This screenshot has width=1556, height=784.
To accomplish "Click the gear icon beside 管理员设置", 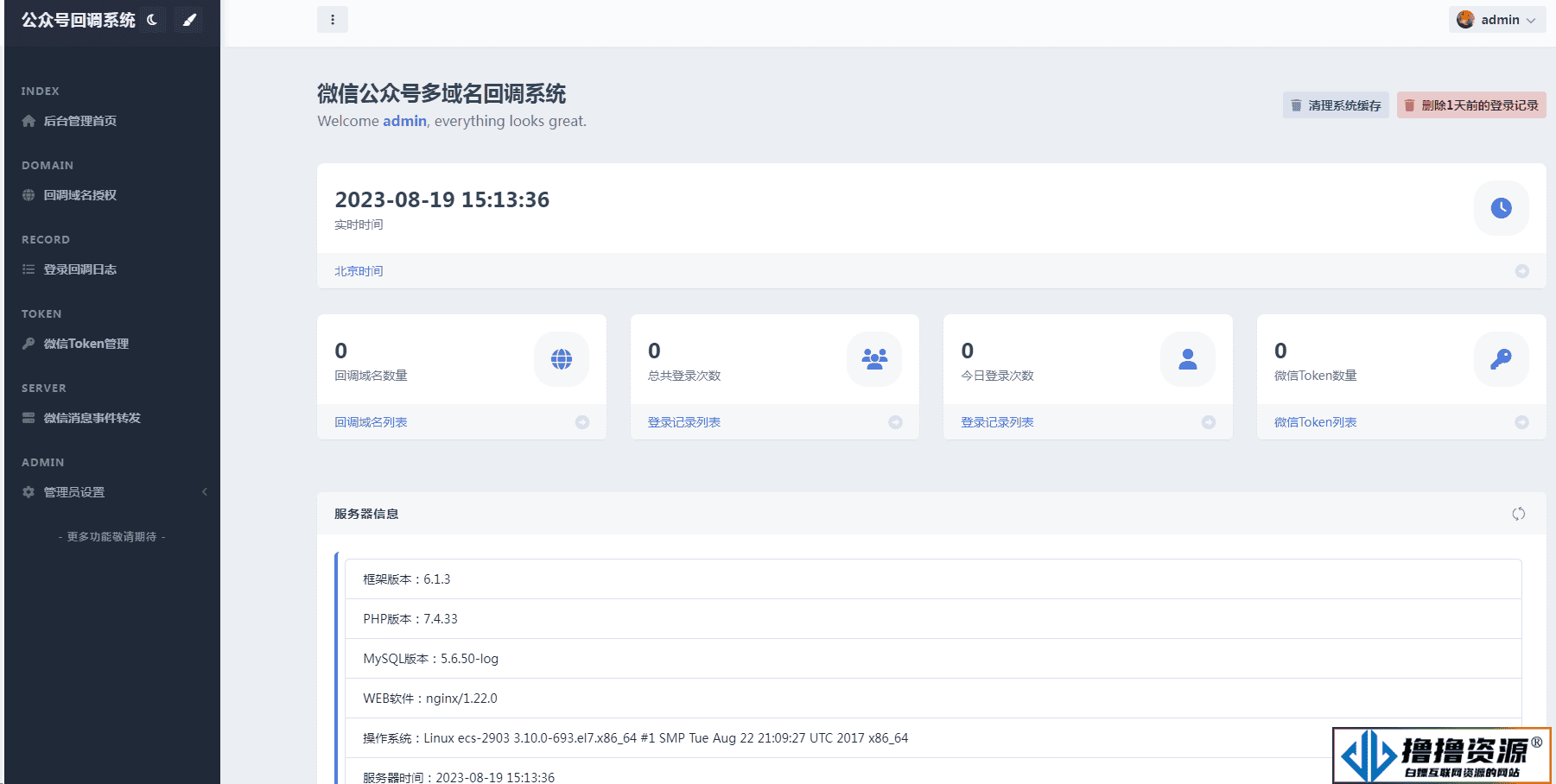I will [x=29, y=492].
